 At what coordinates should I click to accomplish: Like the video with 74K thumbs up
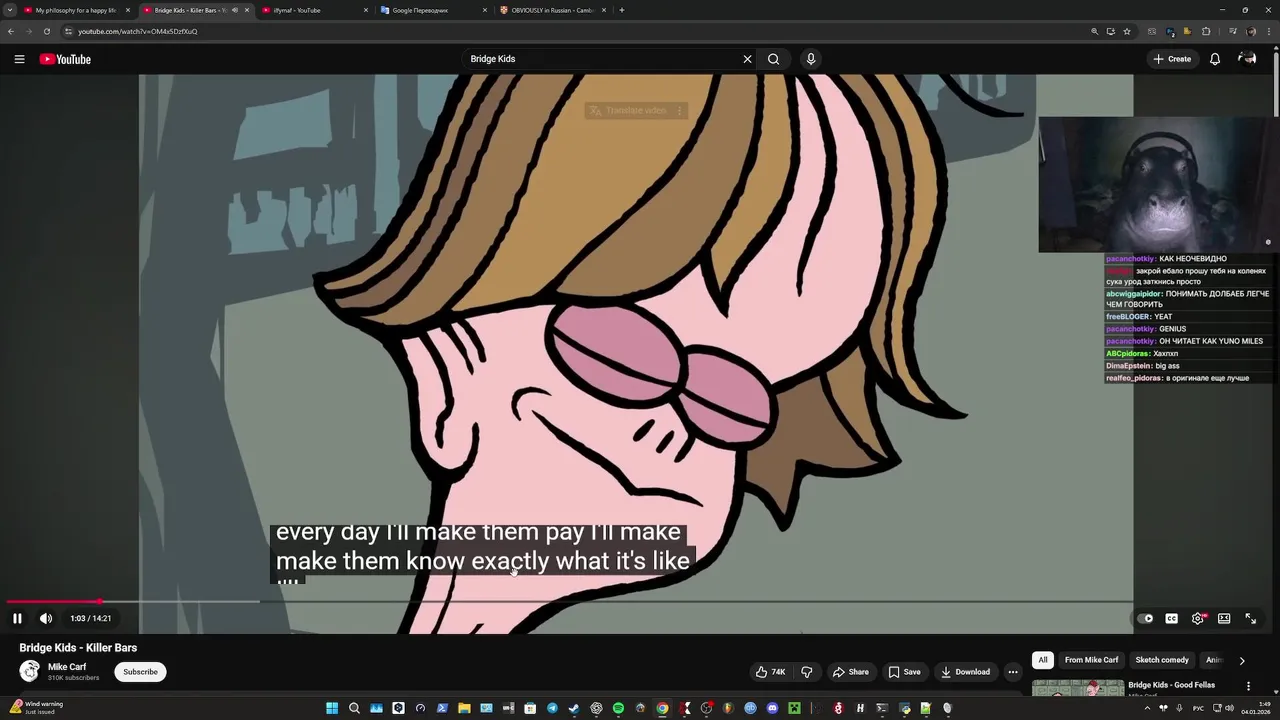[x=770, y=672]
